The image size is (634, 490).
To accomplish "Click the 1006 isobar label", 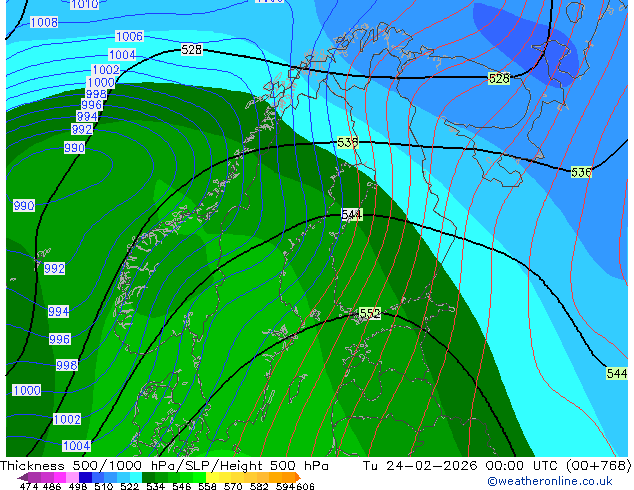I will point(129,36).
